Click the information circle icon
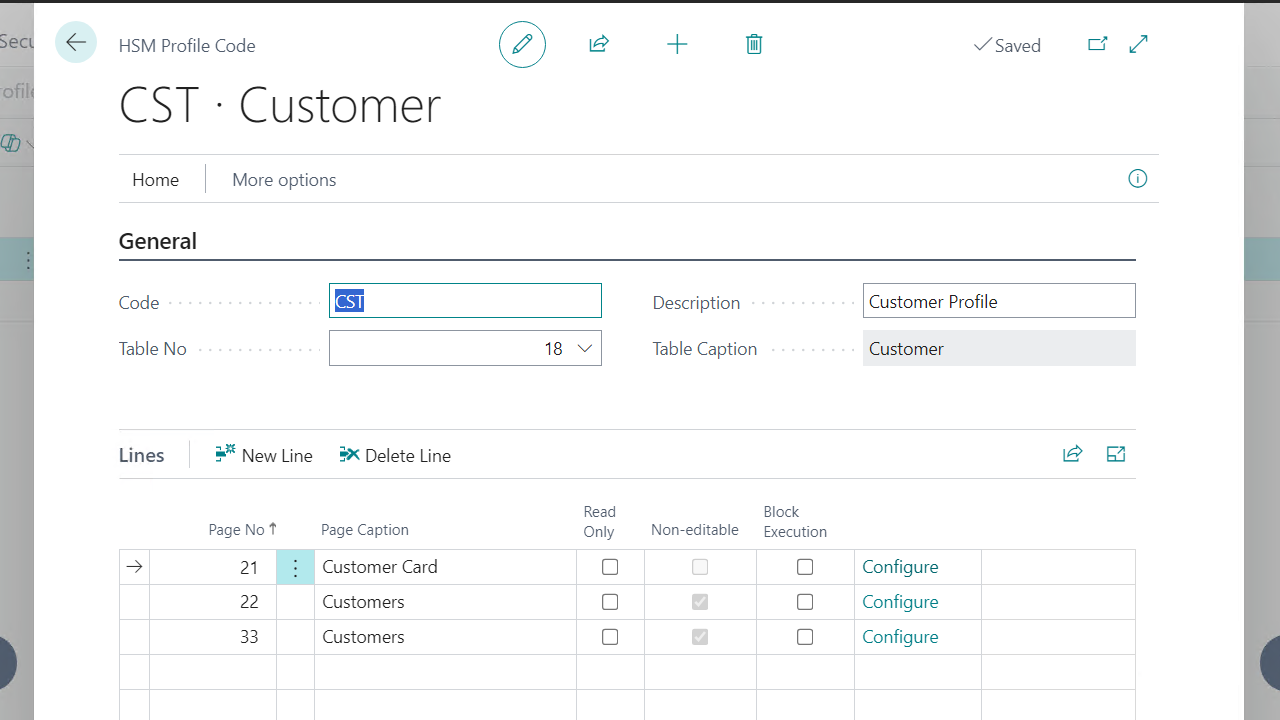The height and width of the screenshot is (720, 1280). point(1137,179)
